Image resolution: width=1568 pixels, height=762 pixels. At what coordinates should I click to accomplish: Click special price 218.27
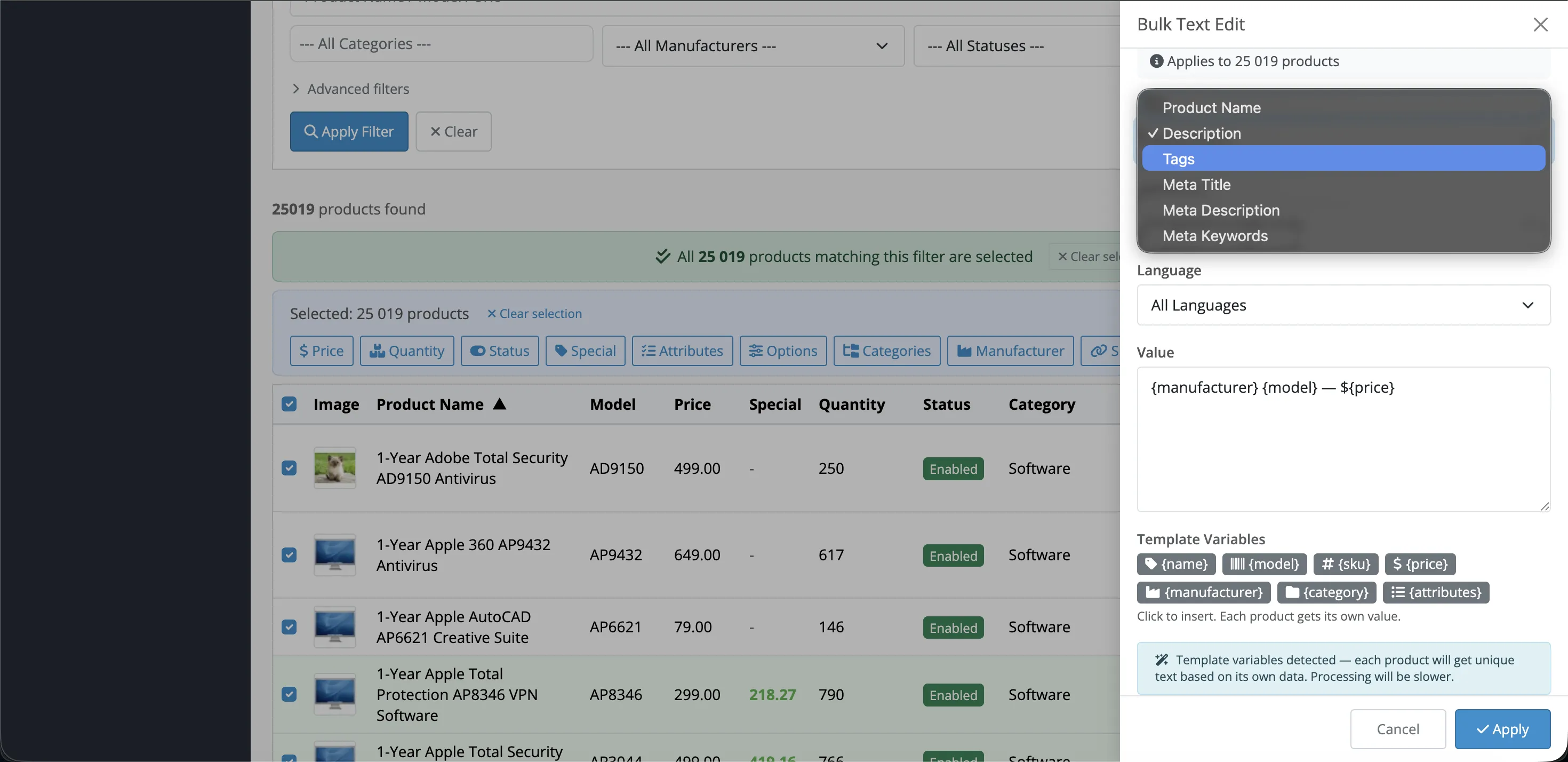click(x=772, y=694)
